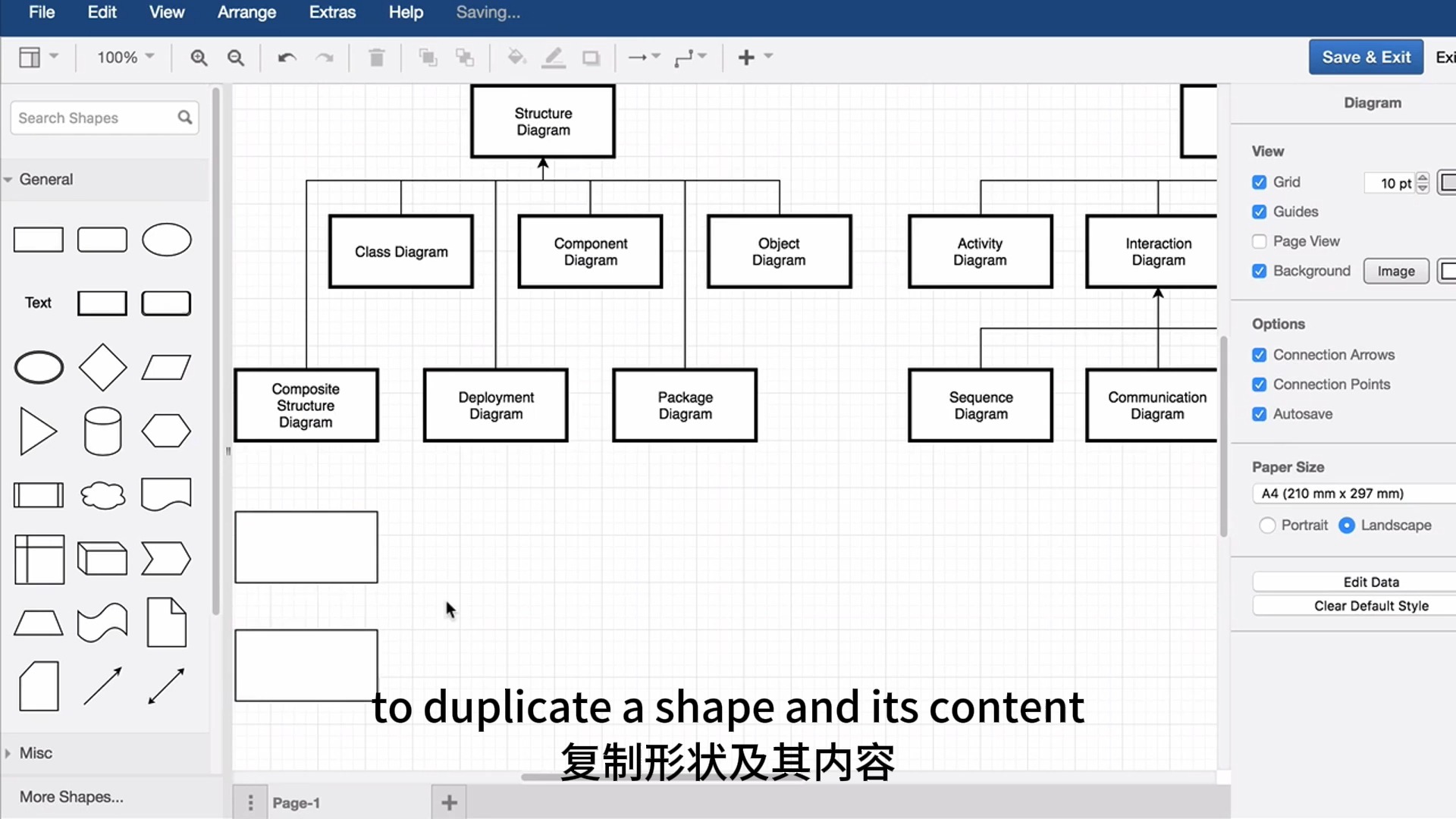
Task: Open the Arrange menu
Action: click(x=246, y=12)
